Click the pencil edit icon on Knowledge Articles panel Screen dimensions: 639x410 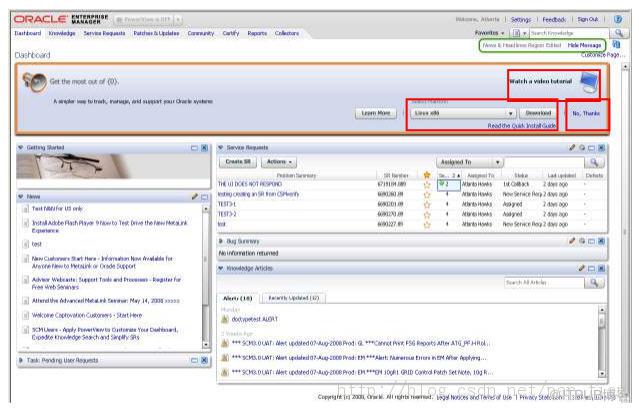[x=581, y=269]
